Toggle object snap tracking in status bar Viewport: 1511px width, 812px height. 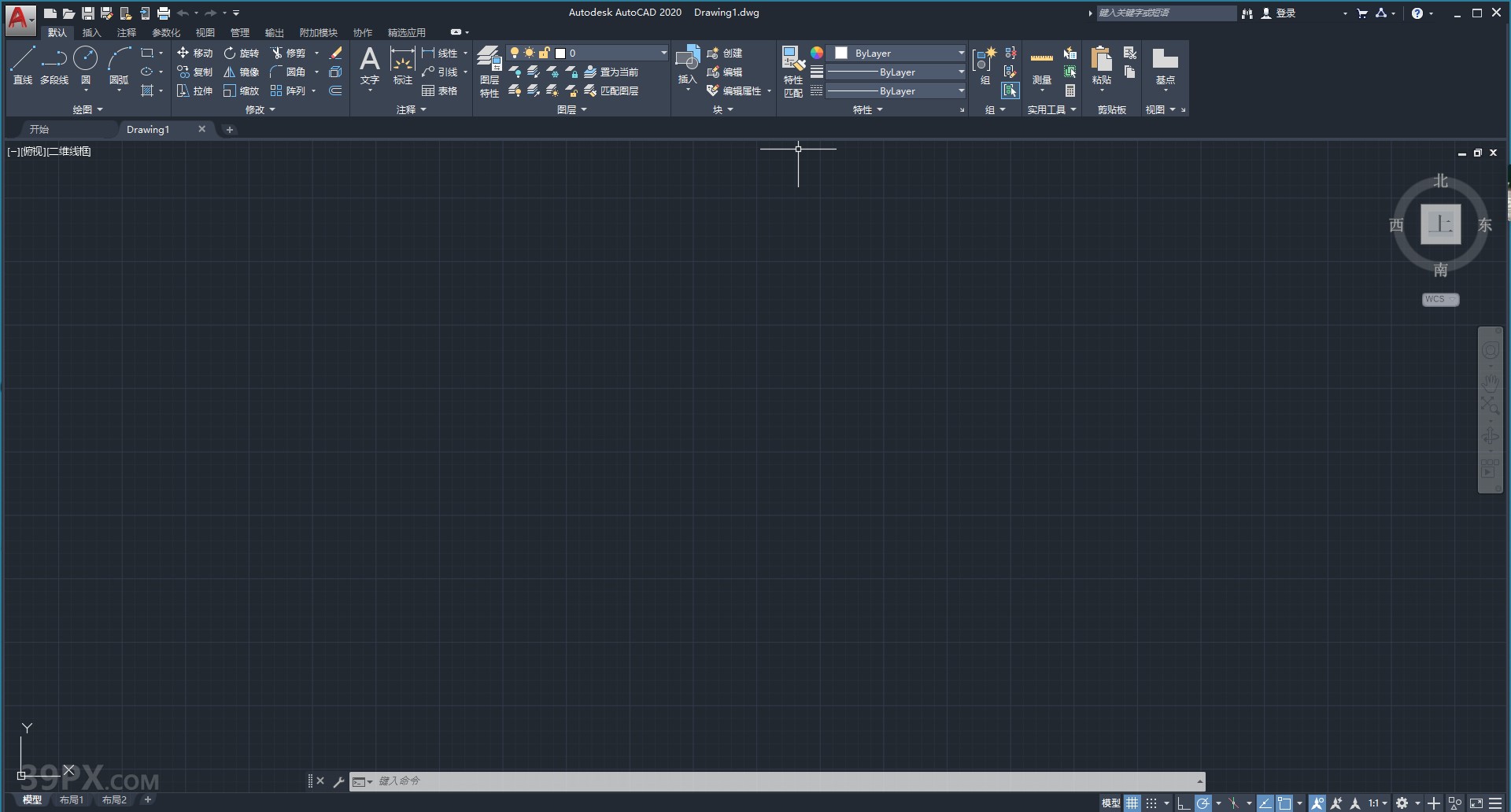point(1265,803)
